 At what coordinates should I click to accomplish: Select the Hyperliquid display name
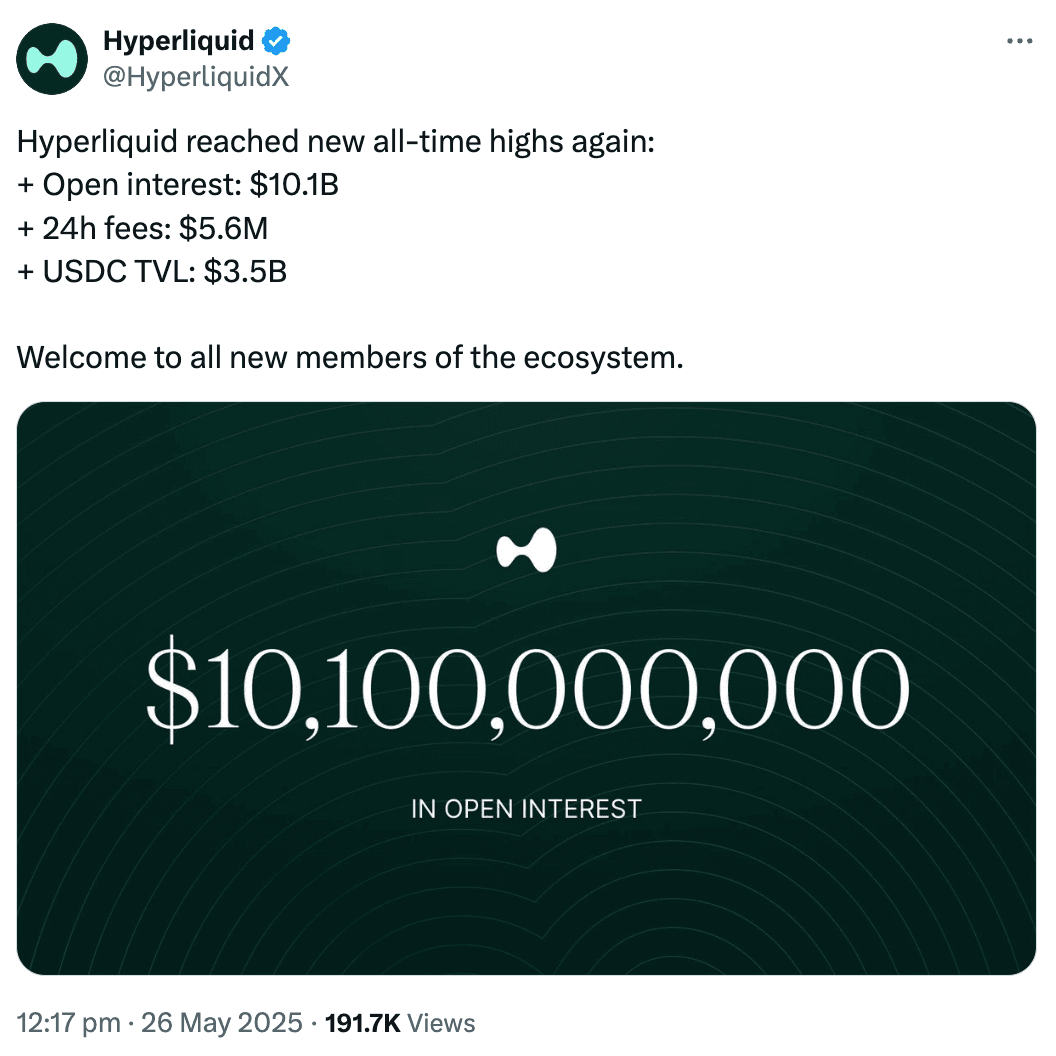178,41
